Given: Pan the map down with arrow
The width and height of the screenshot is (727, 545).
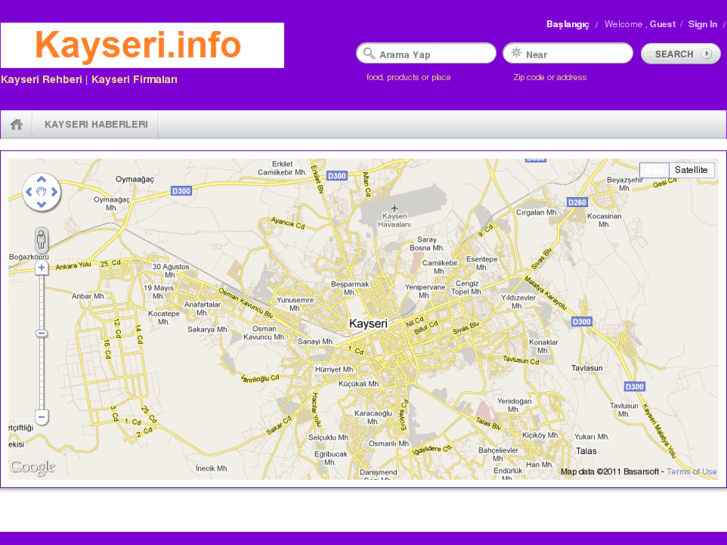Looking at the screenshot, I should tap(41, 204).
